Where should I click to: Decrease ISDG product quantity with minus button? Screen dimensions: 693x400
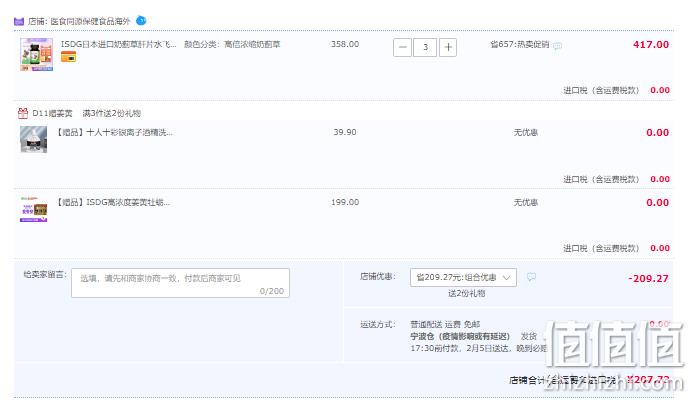(402, 47)
